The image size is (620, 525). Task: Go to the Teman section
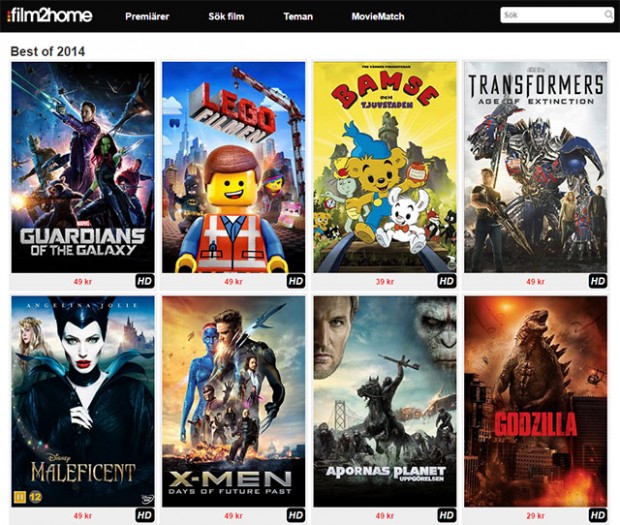tap(298, 17)
